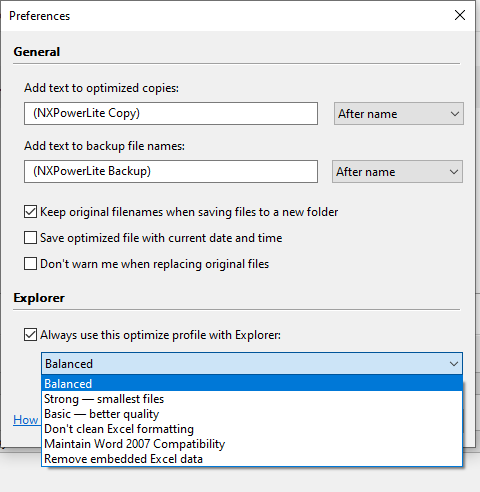Click chevron arrow on backup position dropdown
Viewport: 480px width, 492px height.
click(x=454, y=172)
